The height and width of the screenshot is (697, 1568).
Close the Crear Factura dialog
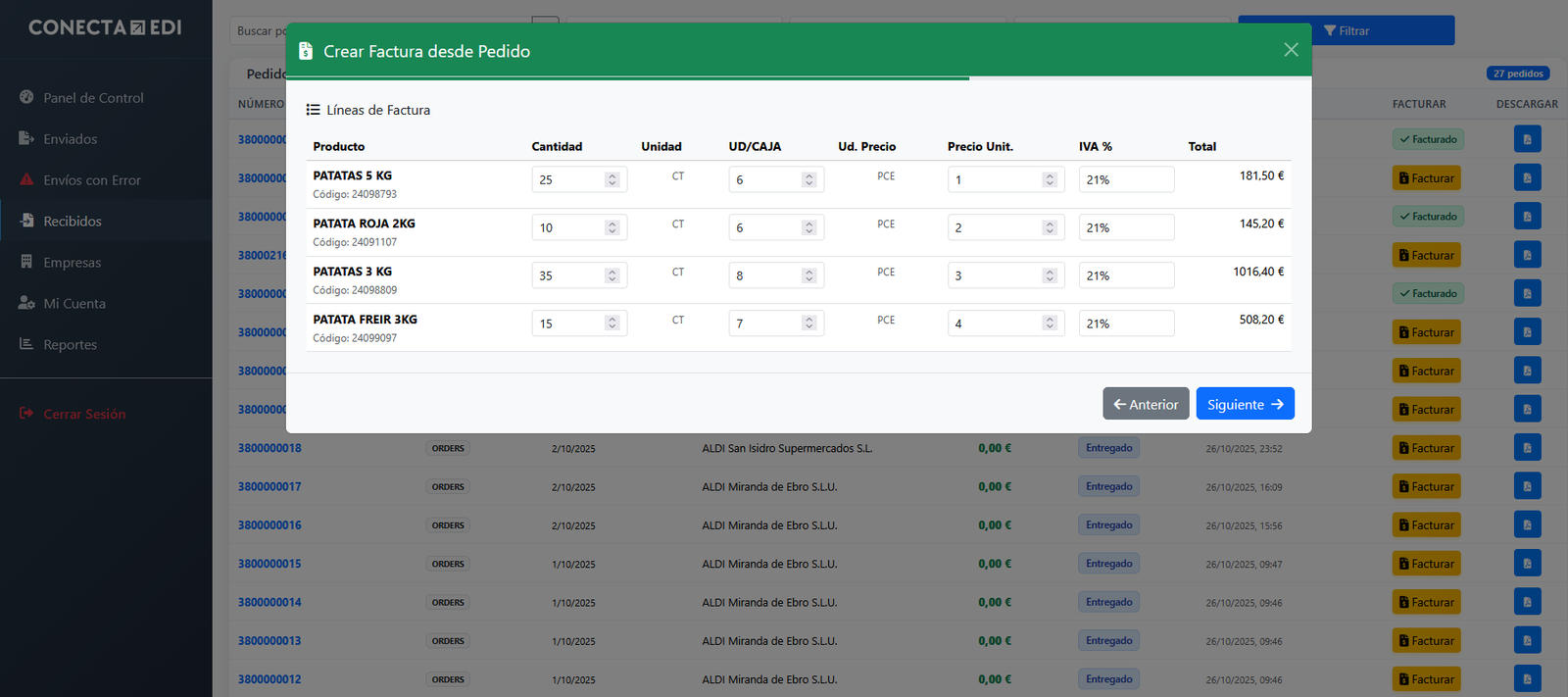coord(1291,50)
